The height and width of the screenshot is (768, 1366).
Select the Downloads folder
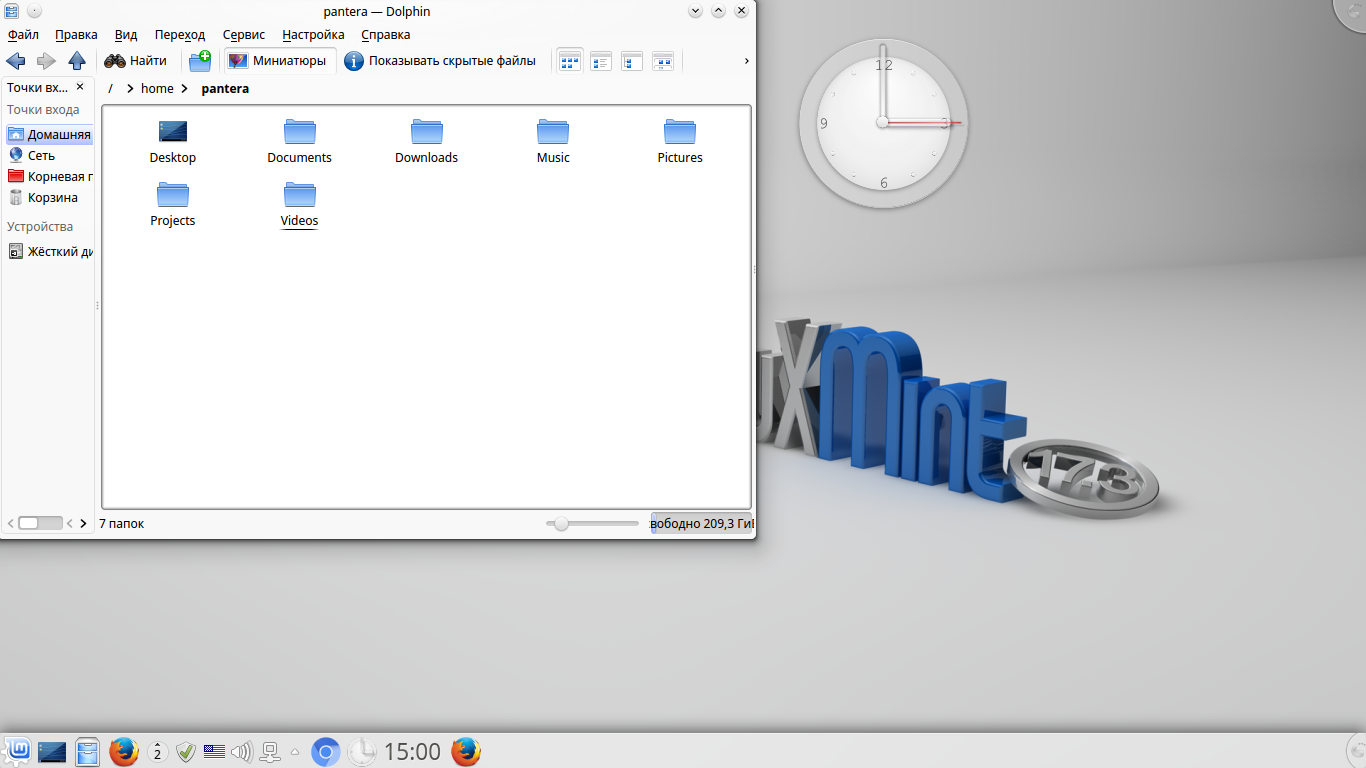426,141
